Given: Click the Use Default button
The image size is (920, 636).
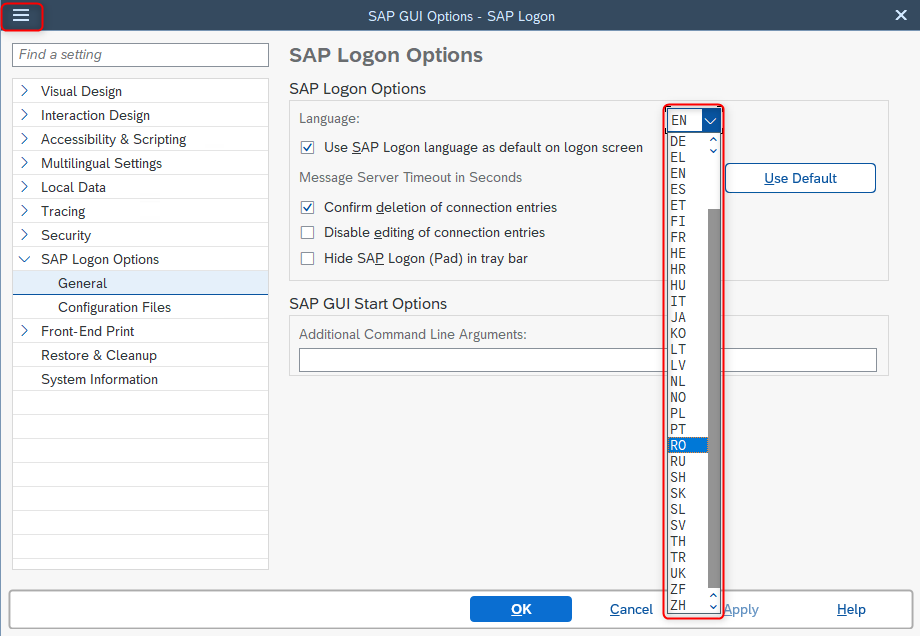Looking at the screenshot, I should click(800, 178).
